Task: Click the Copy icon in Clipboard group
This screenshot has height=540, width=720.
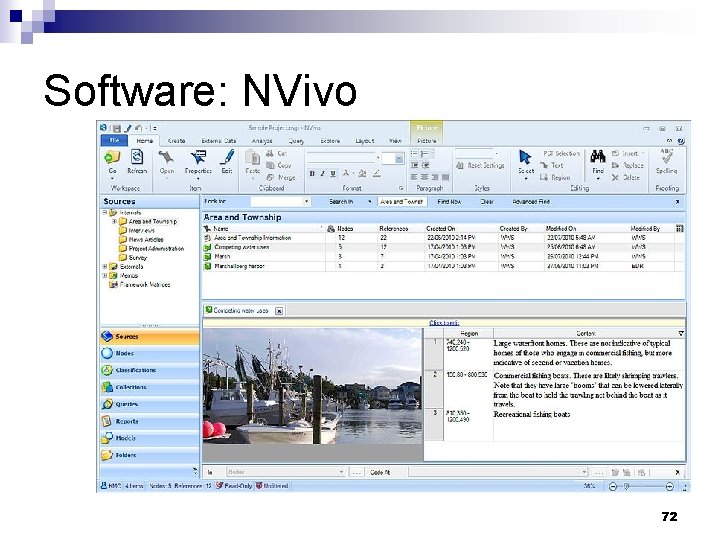Action: (x=270, y=165)
